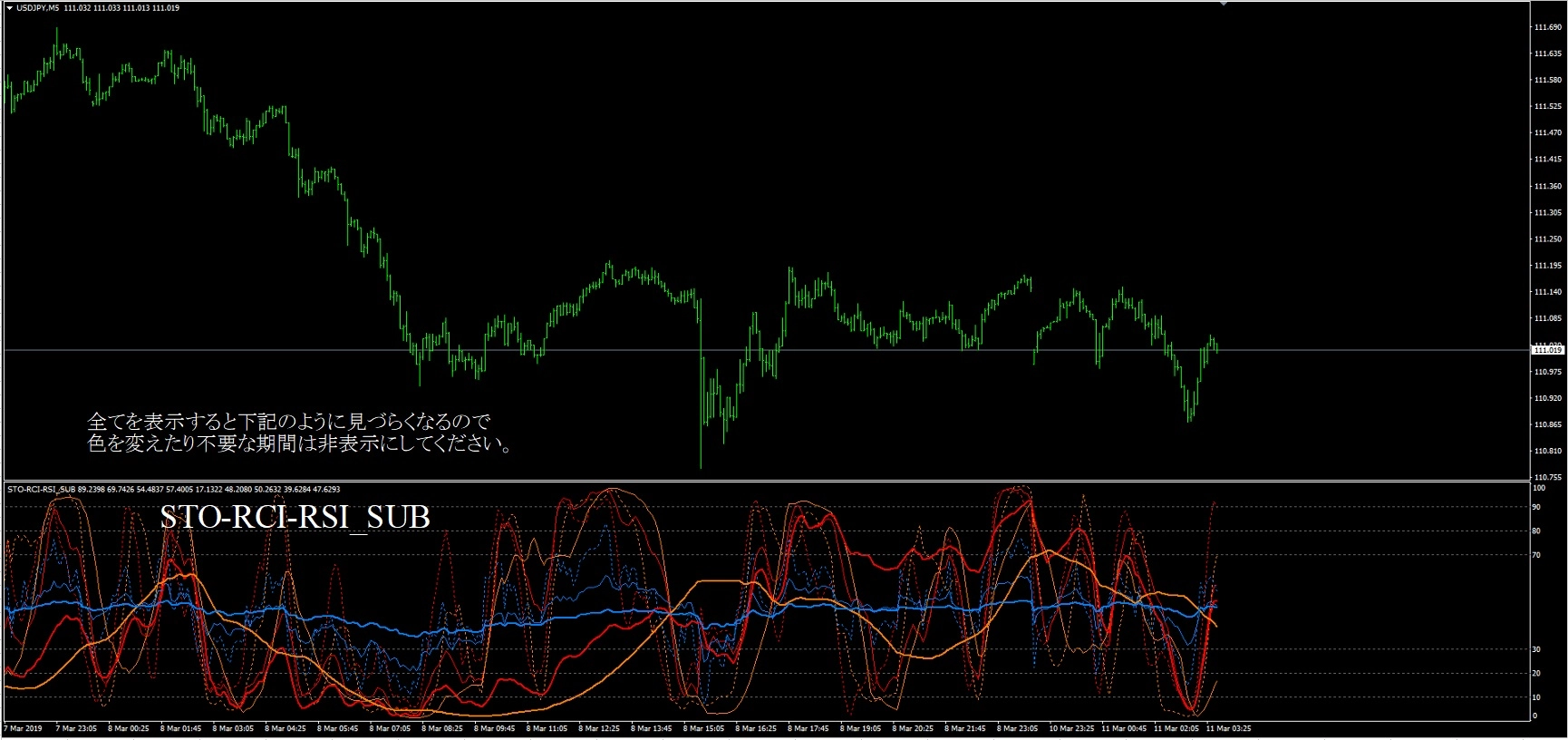The width and height of the screenshot is (1568, 740).
Task: Click the 8 Mar 08:25 time axis label
Action: coord(442,728)
